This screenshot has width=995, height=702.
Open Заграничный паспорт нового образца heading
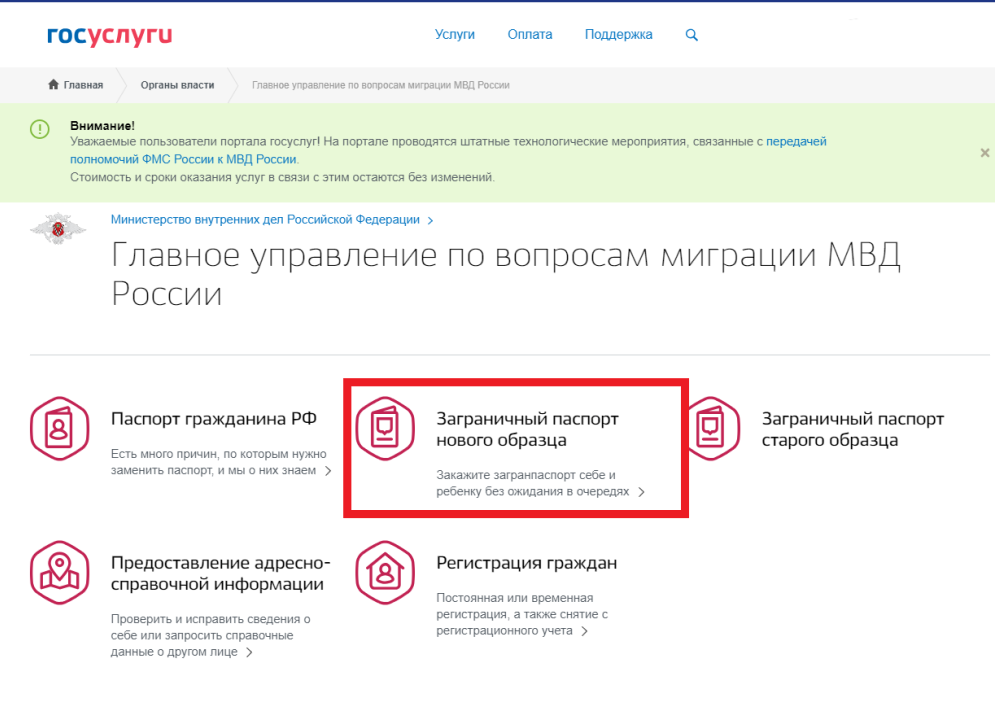(x=527, y=429)
